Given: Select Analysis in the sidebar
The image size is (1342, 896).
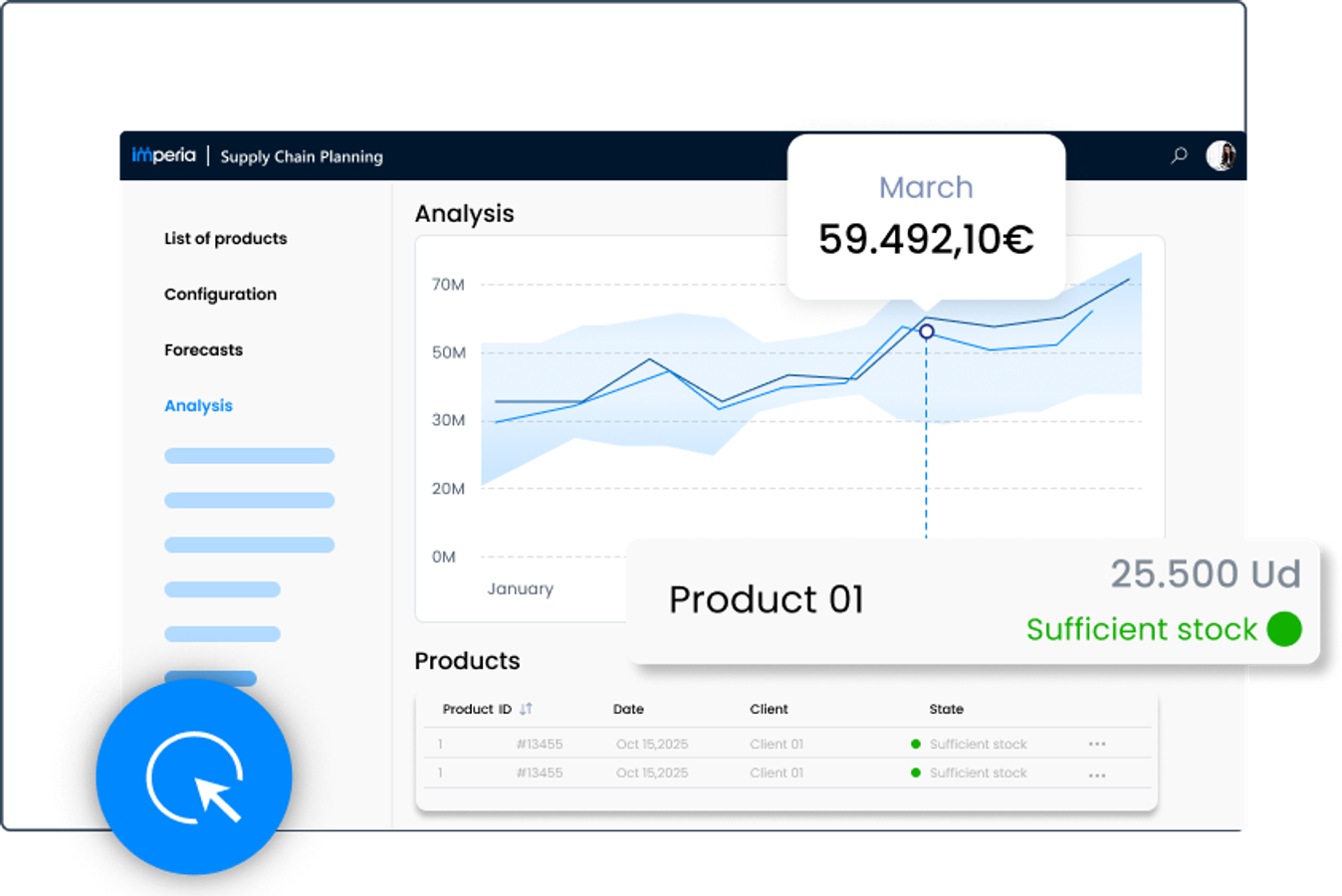Looking at the screenshot, I should (x=198, y=406).
